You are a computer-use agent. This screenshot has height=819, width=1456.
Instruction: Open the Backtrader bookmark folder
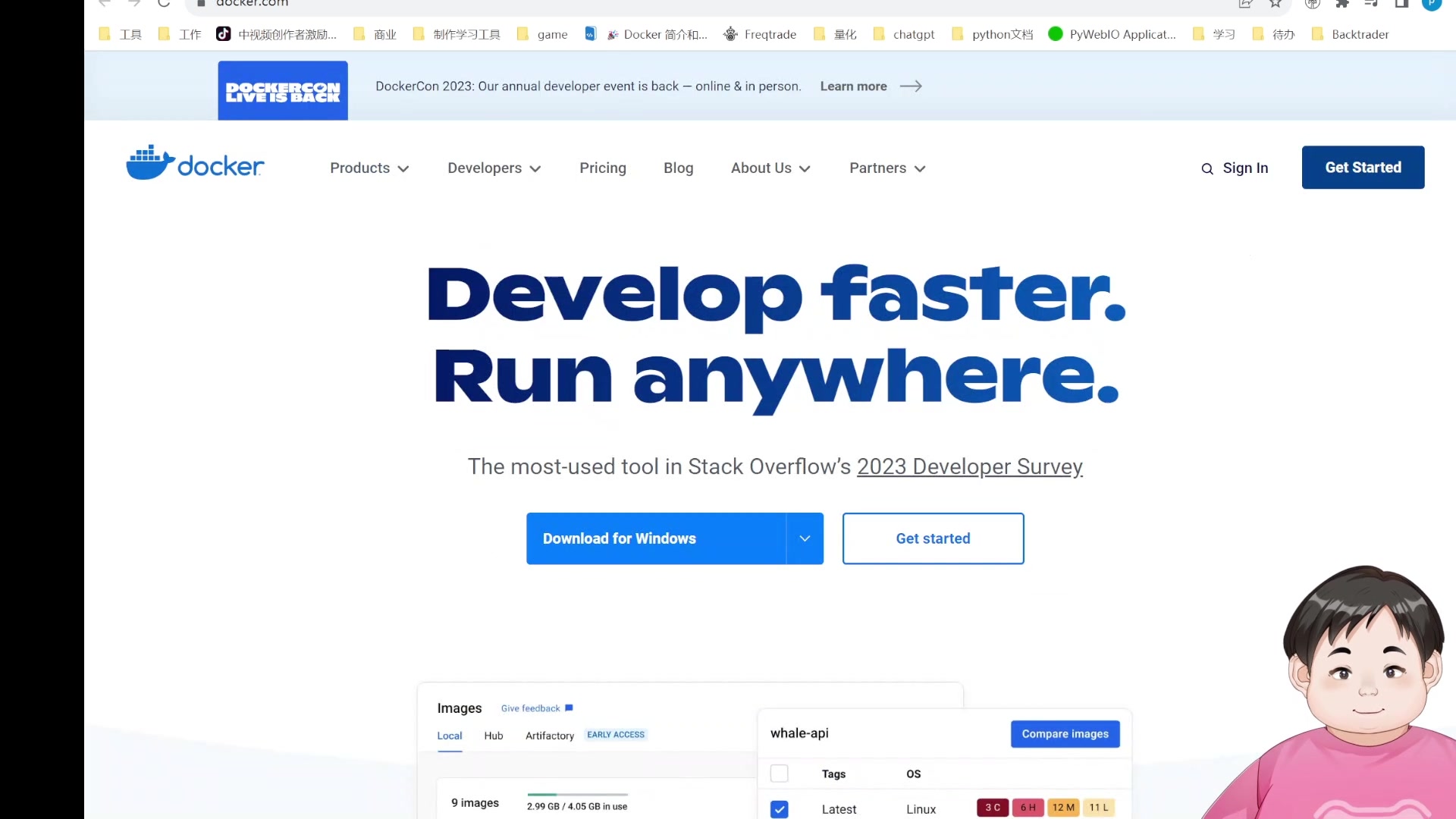point(1351,34)
